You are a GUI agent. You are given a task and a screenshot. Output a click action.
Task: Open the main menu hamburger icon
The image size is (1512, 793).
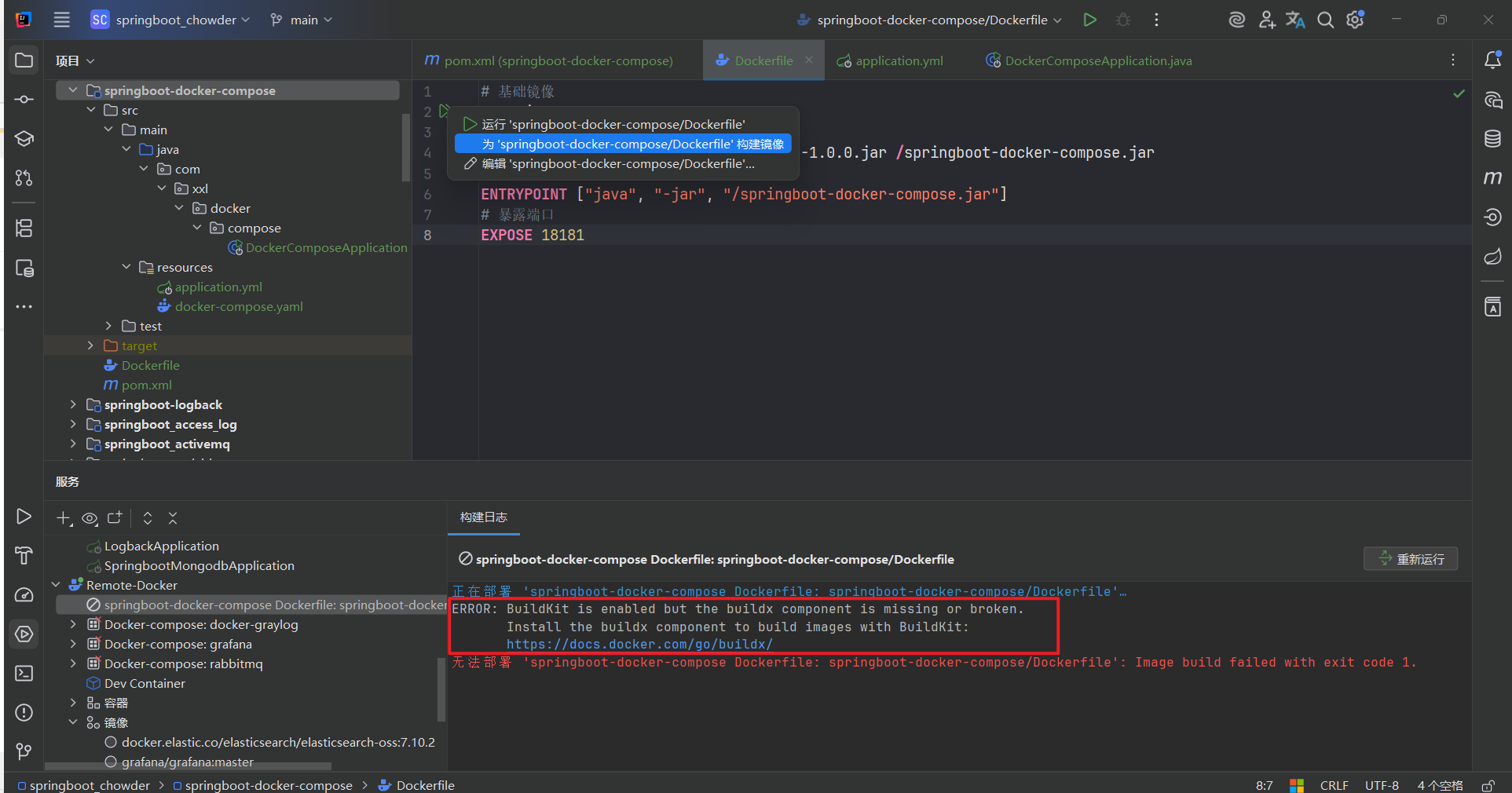[x=61, y=20]
